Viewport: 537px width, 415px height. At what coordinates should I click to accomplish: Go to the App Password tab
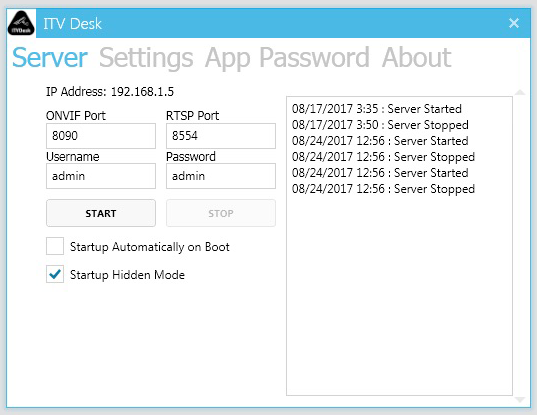[287, 58]
